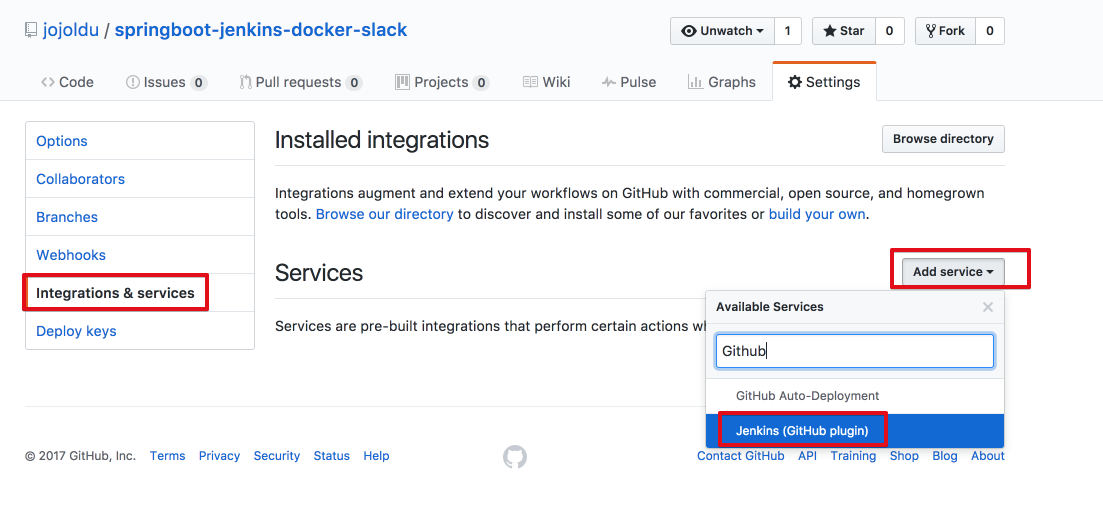Open Deploy keys settings

pos(140,330)
